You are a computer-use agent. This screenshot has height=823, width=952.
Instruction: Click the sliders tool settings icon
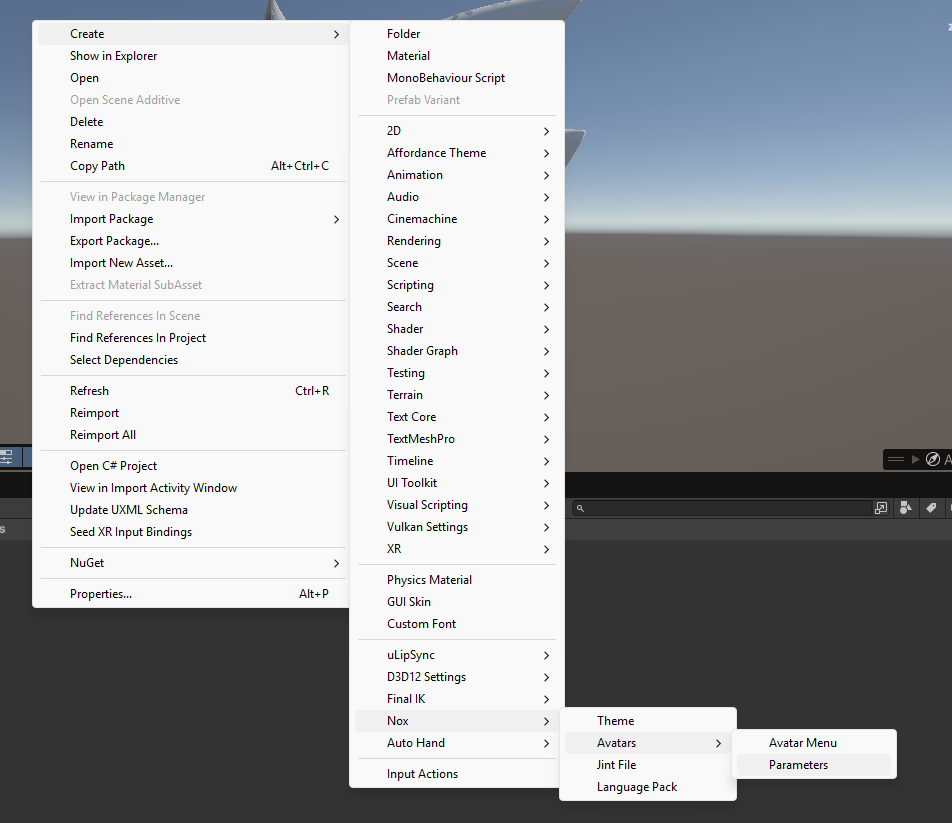pyautogui.click(x=7, y=457)
